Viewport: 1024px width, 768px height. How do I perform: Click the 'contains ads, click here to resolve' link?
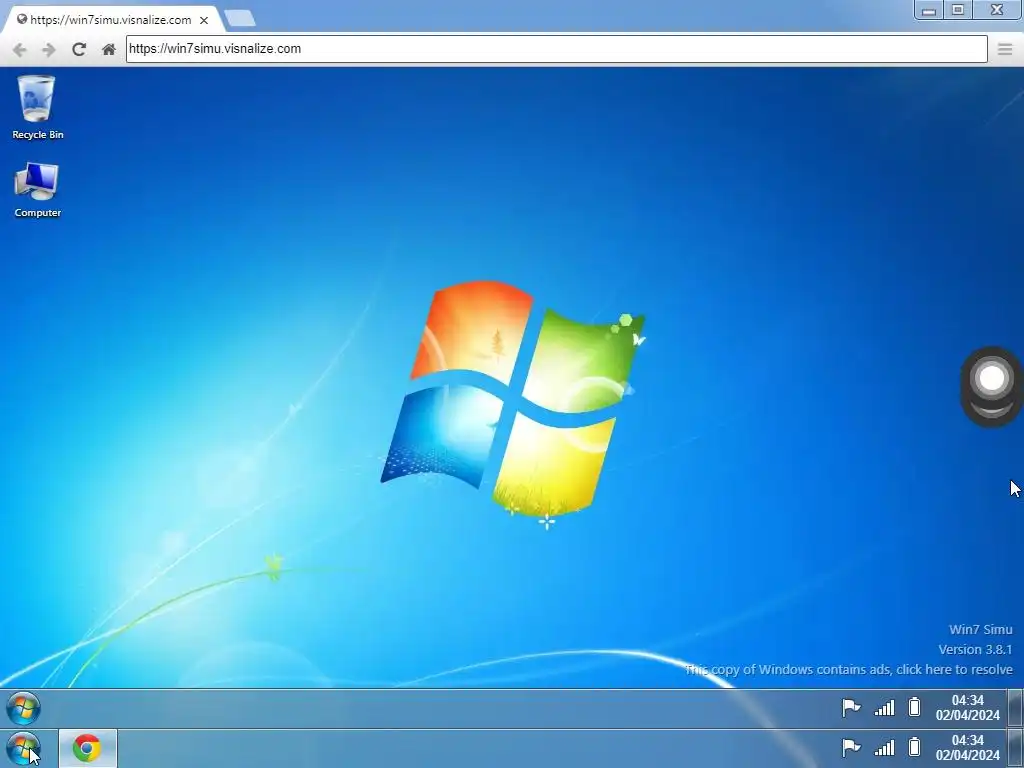(x=848, y=669)
